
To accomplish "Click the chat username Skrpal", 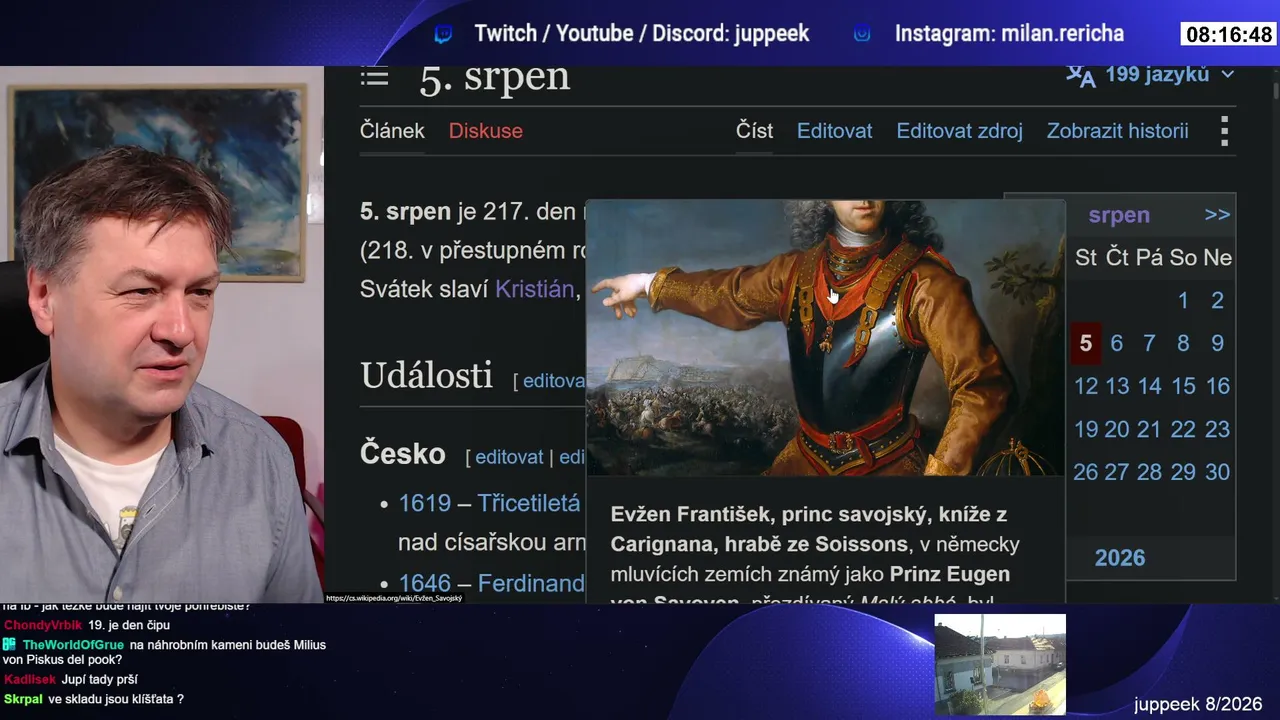I will click(23, 699).
